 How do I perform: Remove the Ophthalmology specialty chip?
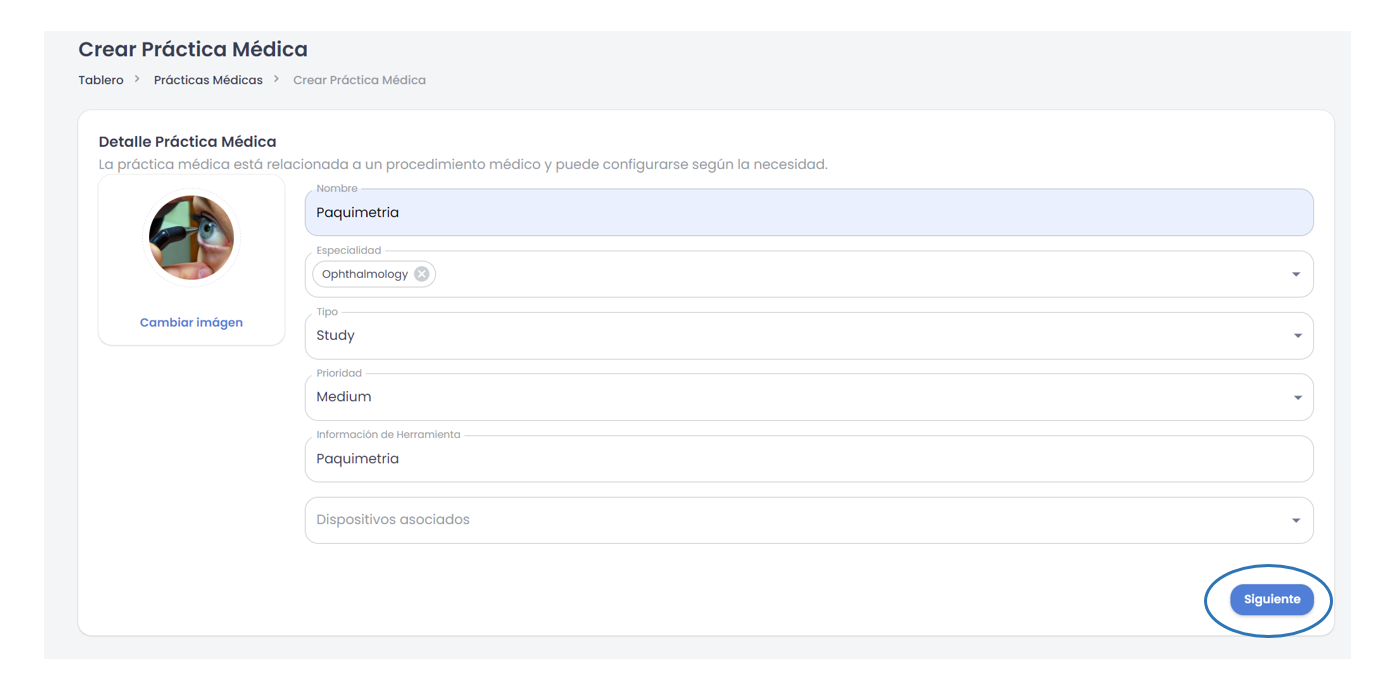tap(422, 274)
